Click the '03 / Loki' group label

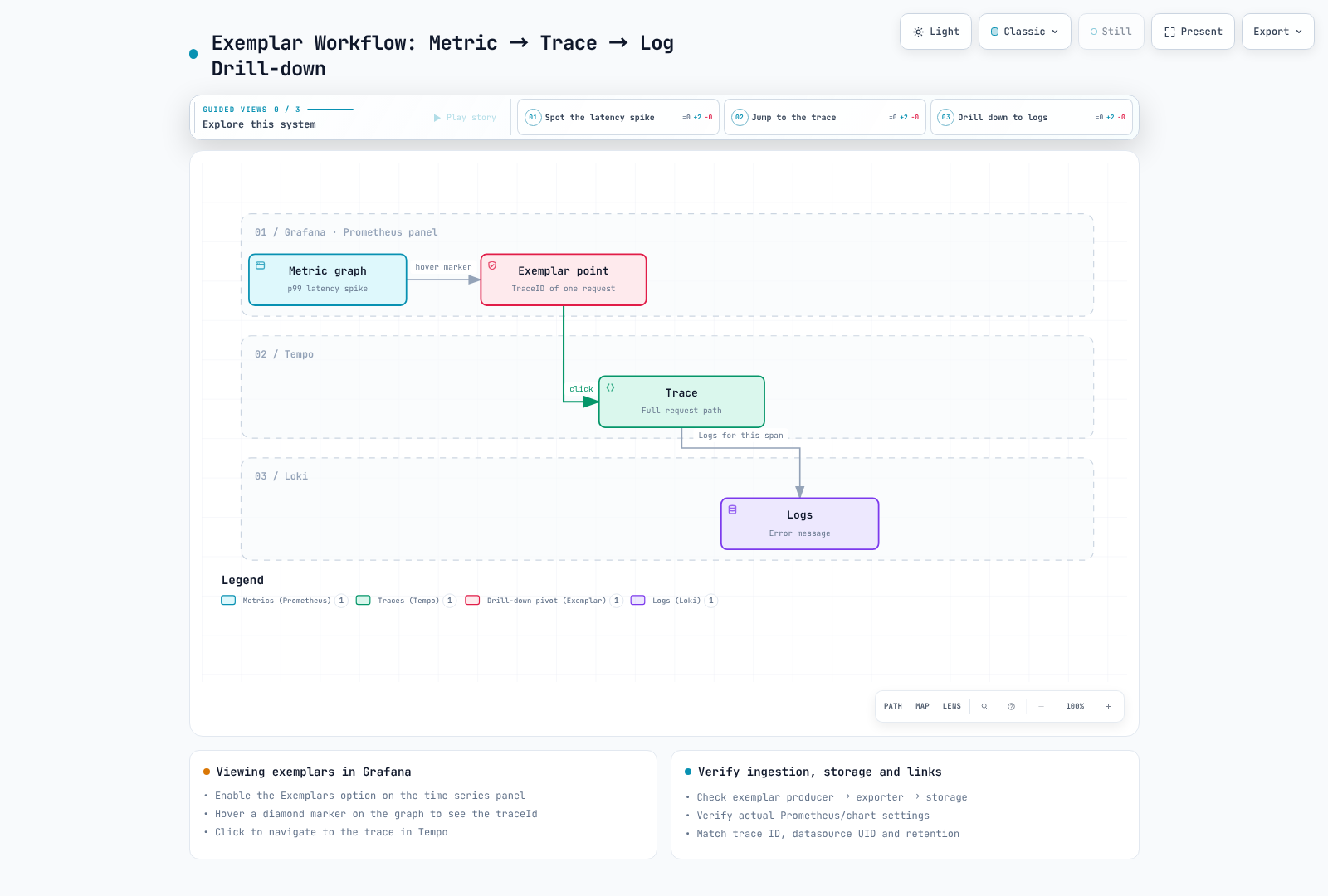(x=281, y=476)
